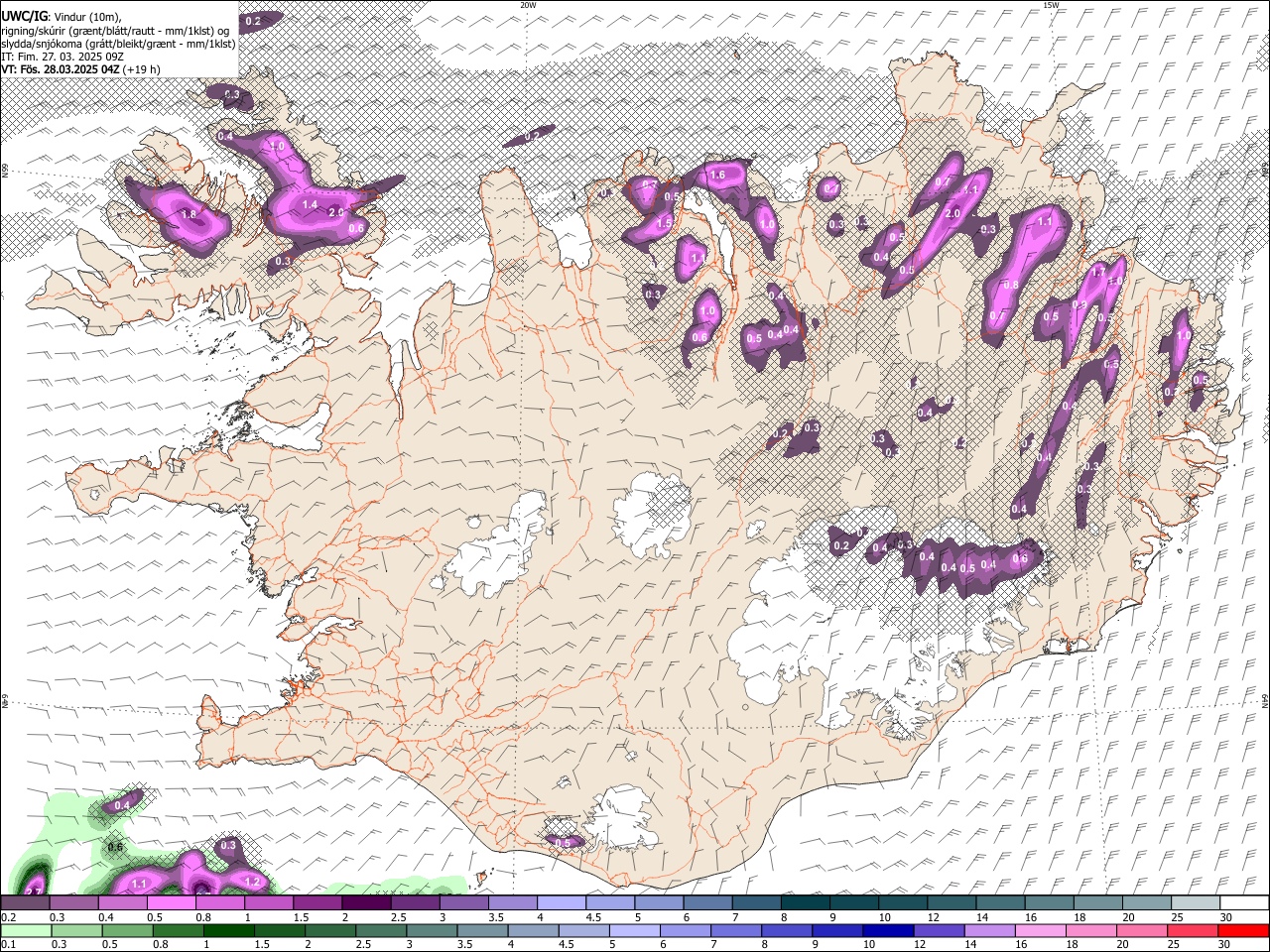Viewport: 1270px width, 952px height.
Task: Click the bright pink 0.5–0.8 snow scale swatch
Action: tap(172, 902)
